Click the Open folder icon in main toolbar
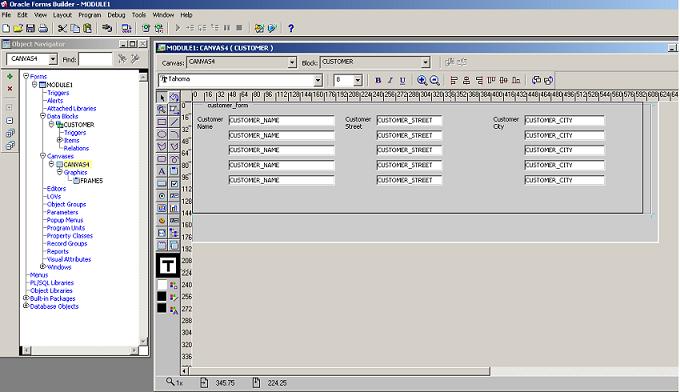Screen dimensions: 680x392 (x=18, y=28)
